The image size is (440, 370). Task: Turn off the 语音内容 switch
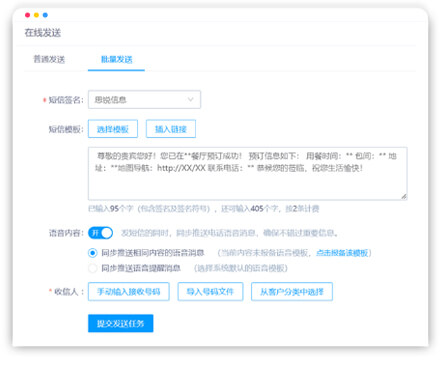(x=100, y=233)
